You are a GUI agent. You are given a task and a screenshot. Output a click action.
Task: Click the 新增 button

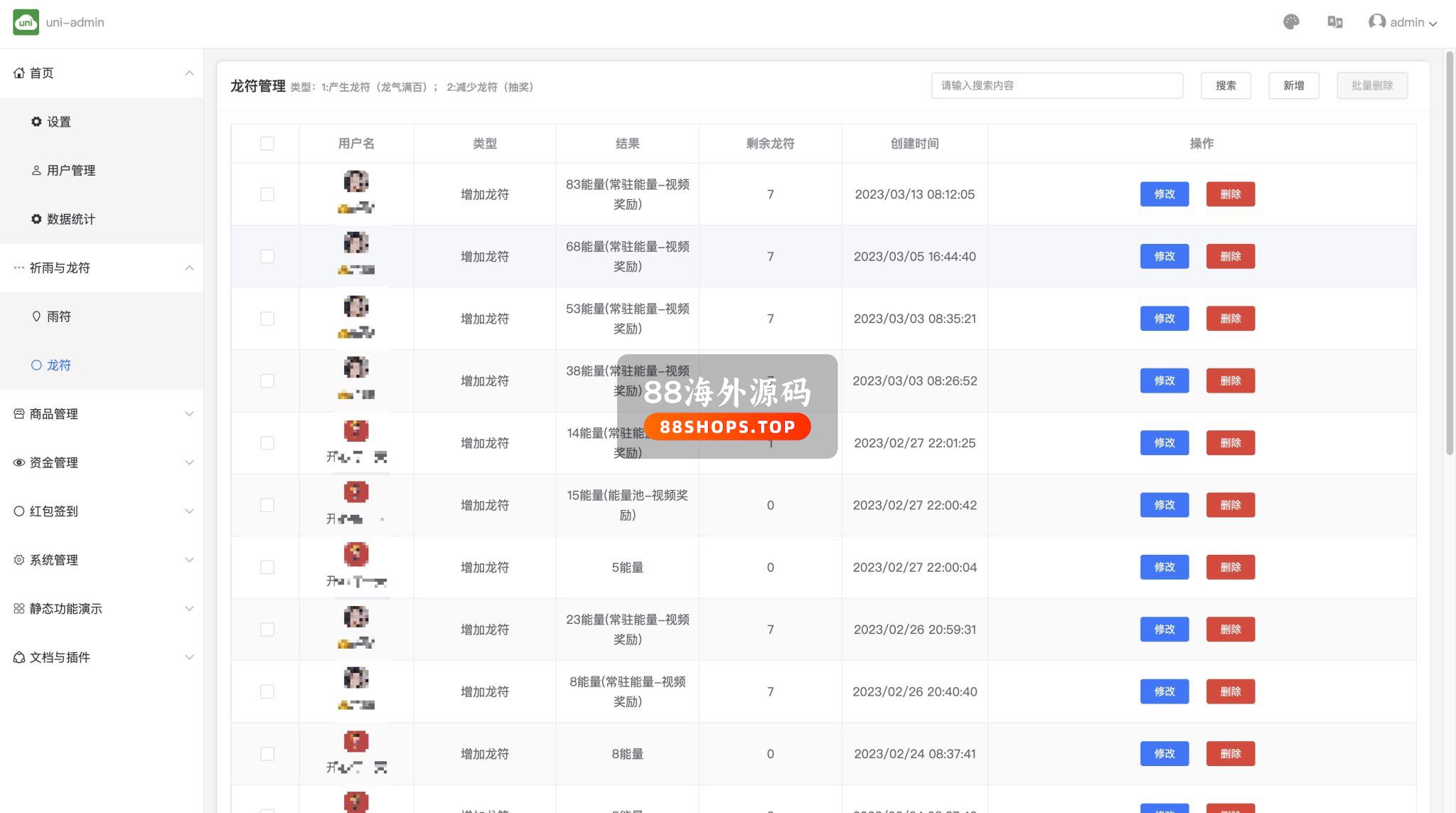coord(1293,85)
